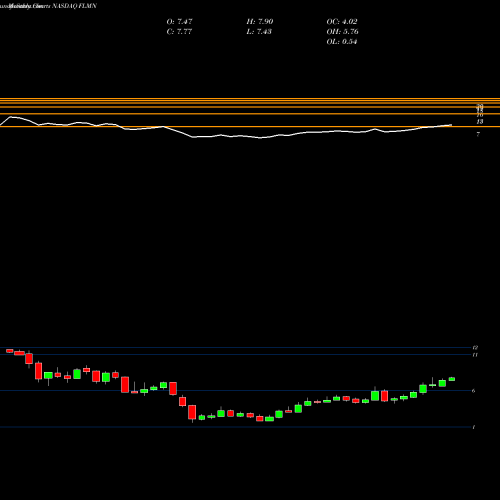Click the 'OL: 0.54' reading
500x500 pixels.
(342, 42)
